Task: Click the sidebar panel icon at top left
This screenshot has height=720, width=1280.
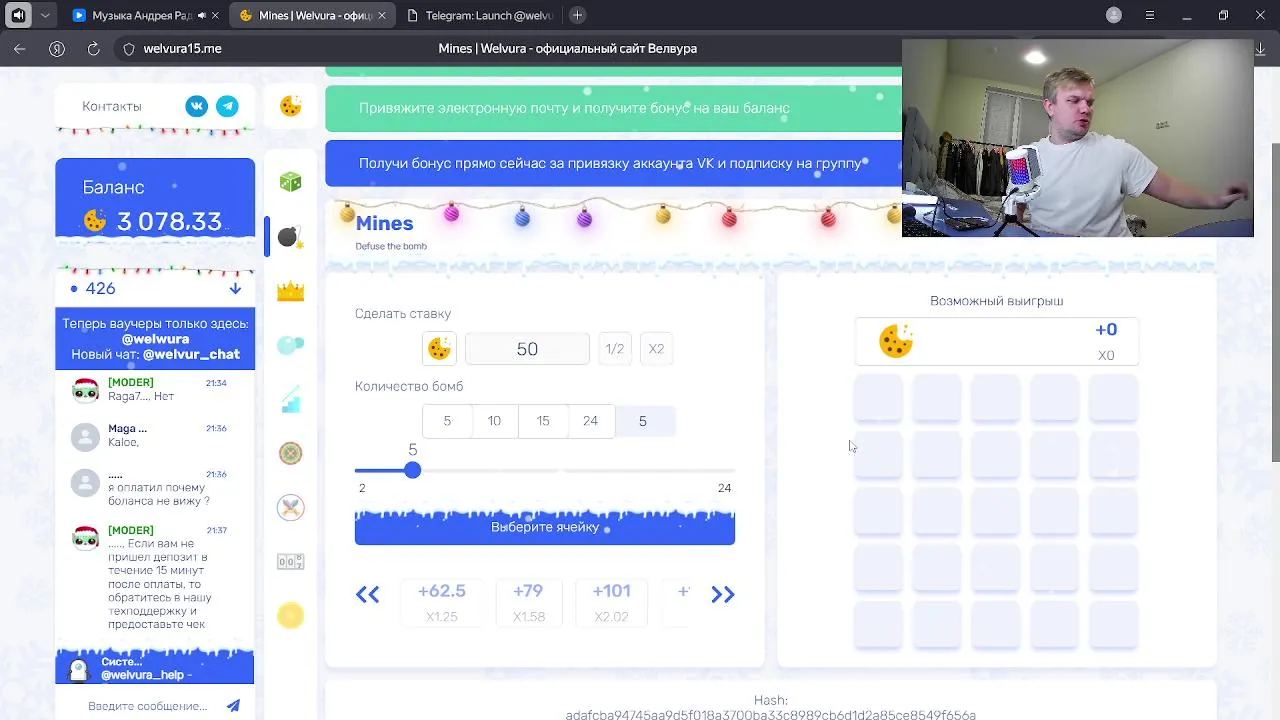Action: point(19,15)
